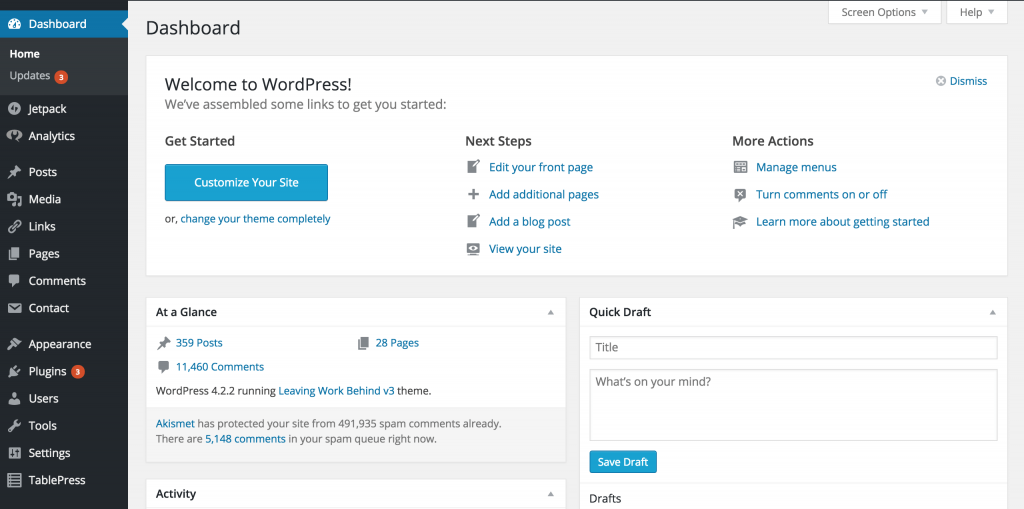Click the graduation cap icon beside Learn more
The width and height of the screenshot is (1024, 509).
pos(740,222)
